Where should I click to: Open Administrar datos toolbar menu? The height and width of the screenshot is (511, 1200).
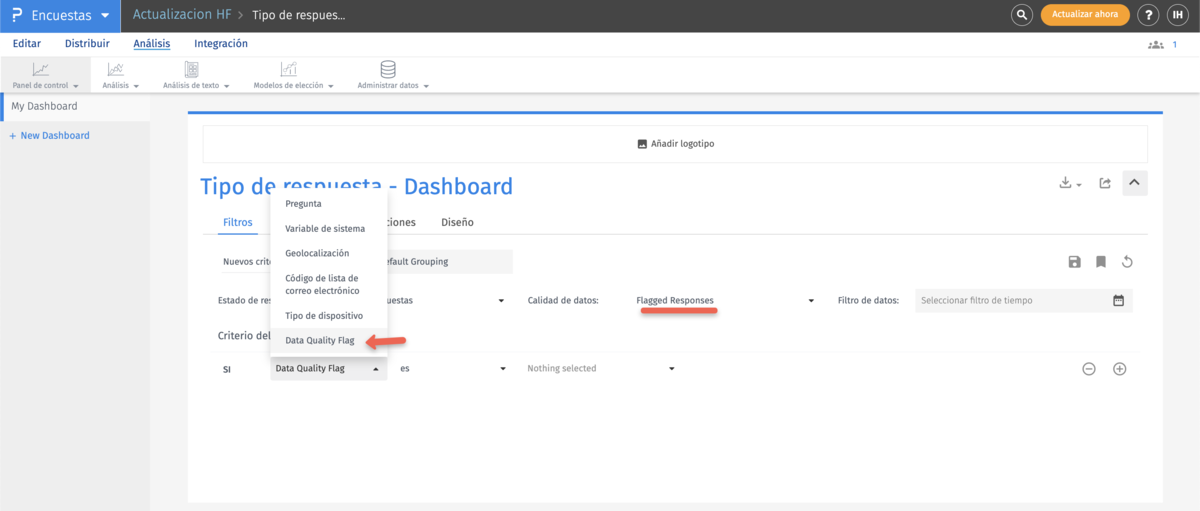[393, 75]
